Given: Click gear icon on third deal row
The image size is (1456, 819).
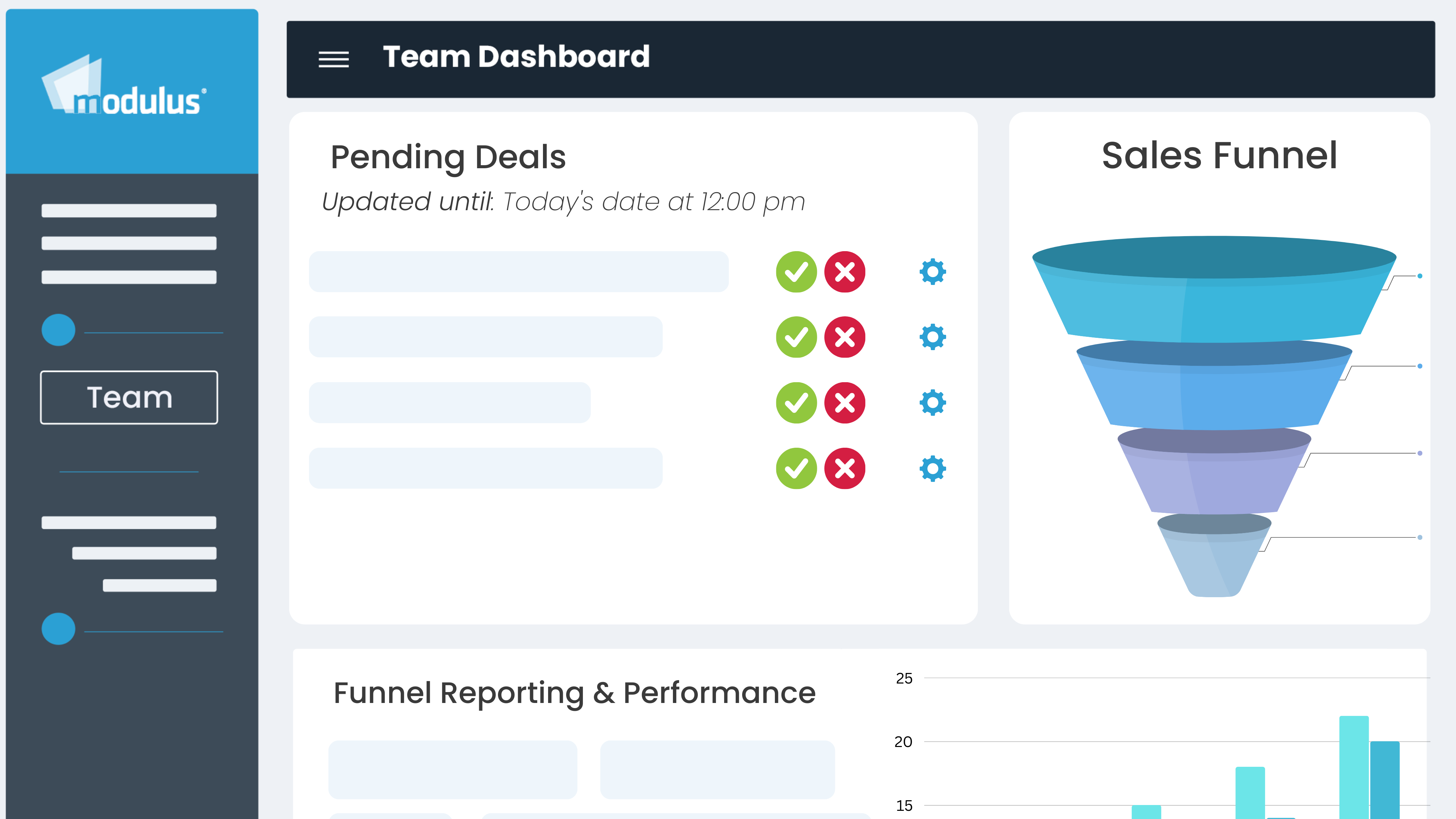Looking at the screenshot, I should [x=932, y=403].
